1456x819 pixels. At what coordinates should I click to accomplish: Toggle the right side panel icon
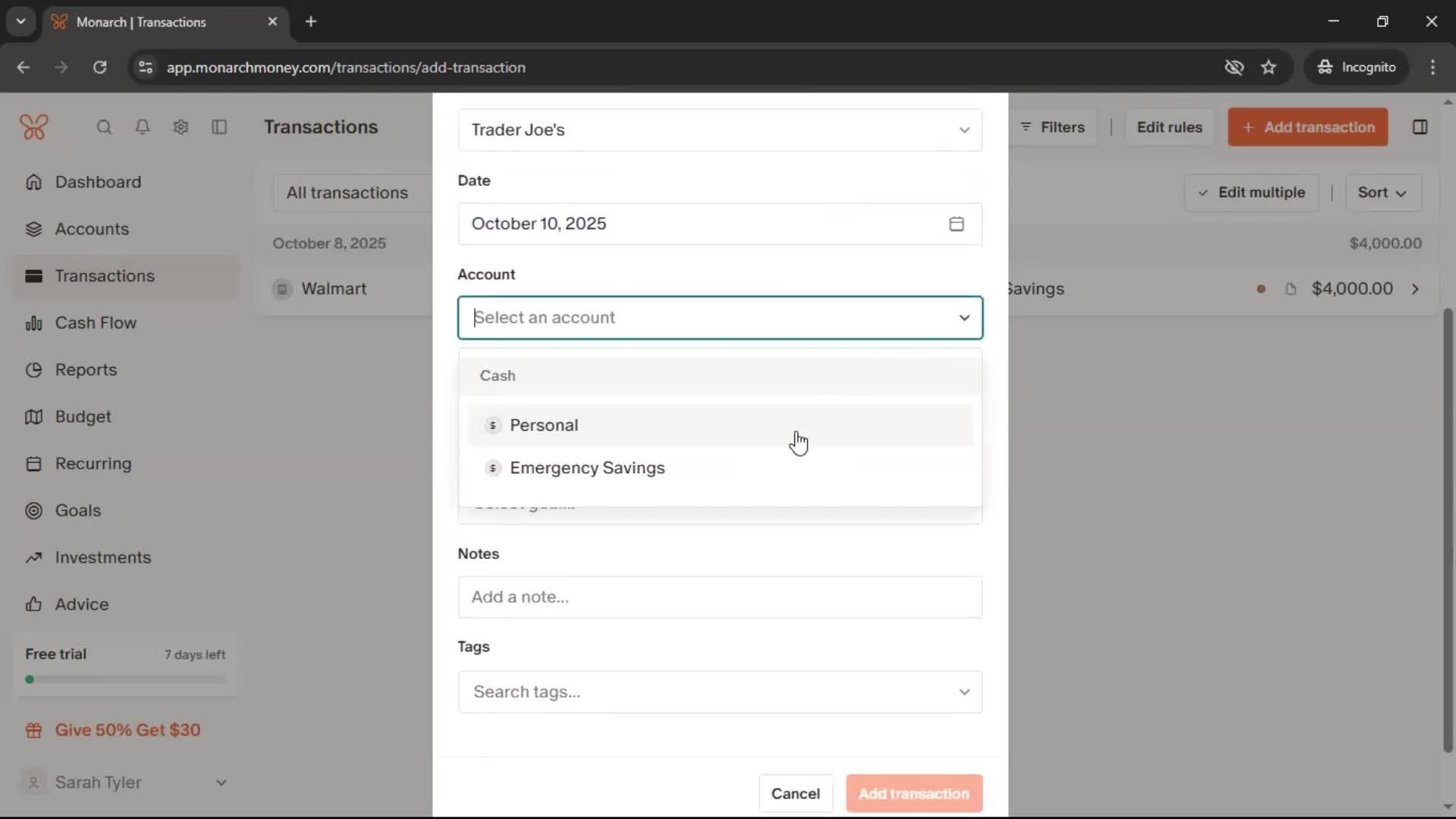(1420, 127)
